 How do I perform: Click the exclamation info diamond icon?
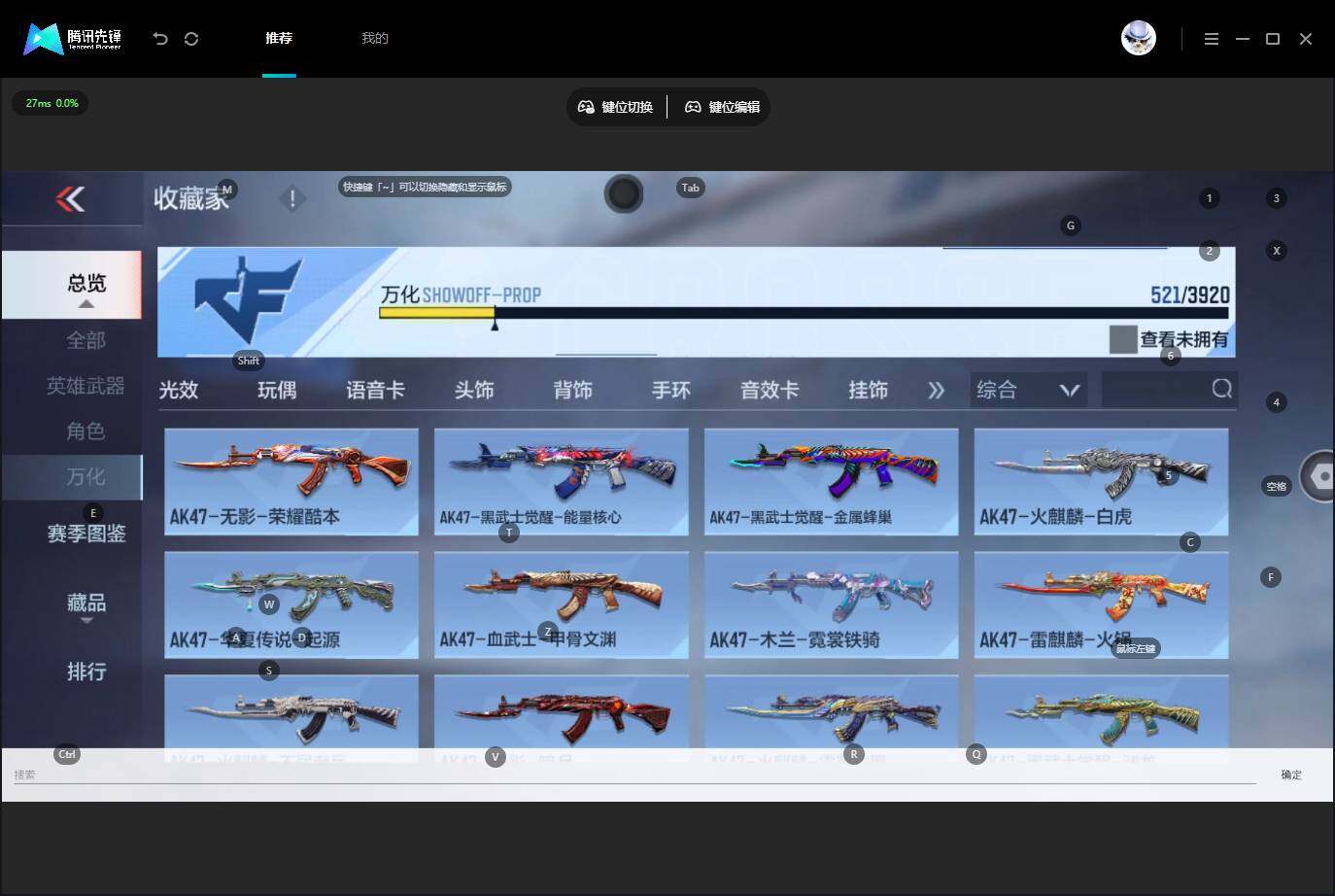(292, 198)
